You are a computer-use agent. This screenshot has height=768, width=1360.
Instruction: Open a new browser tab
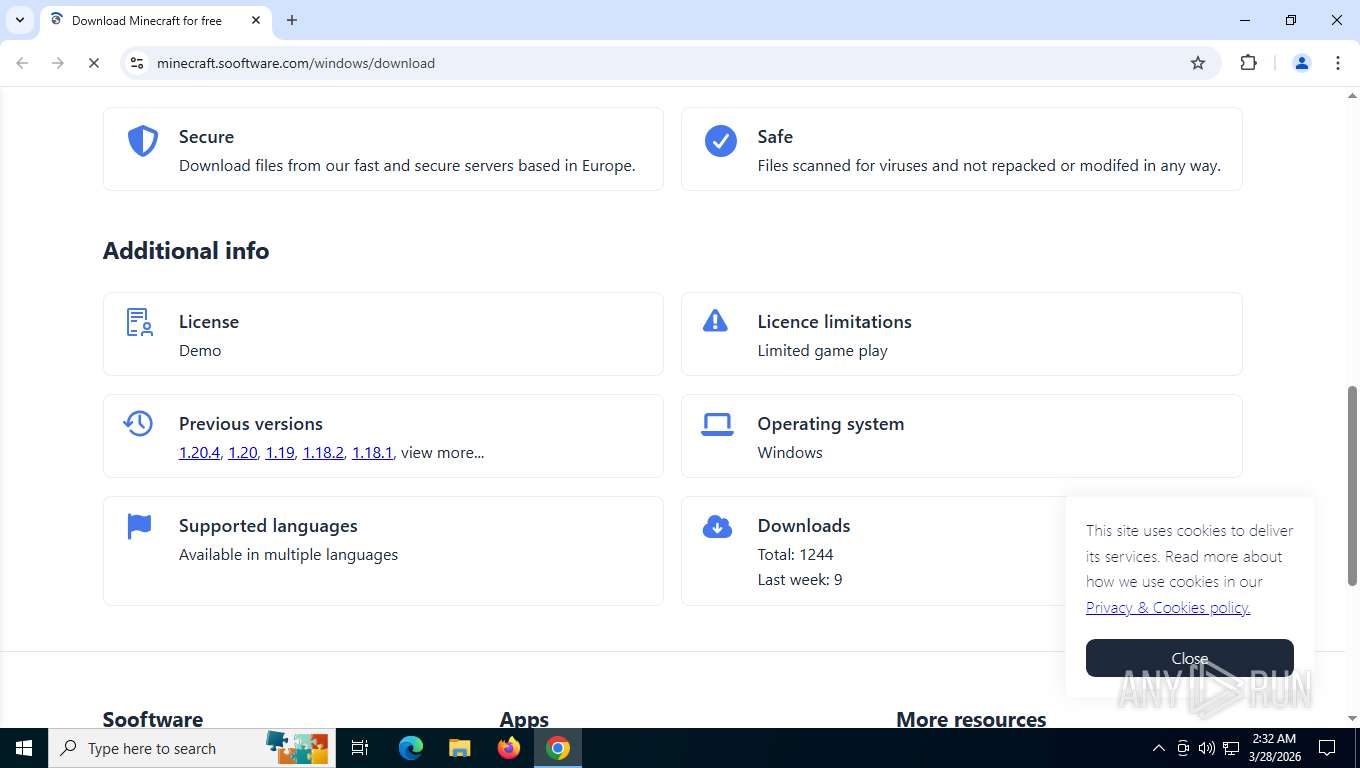292,20
